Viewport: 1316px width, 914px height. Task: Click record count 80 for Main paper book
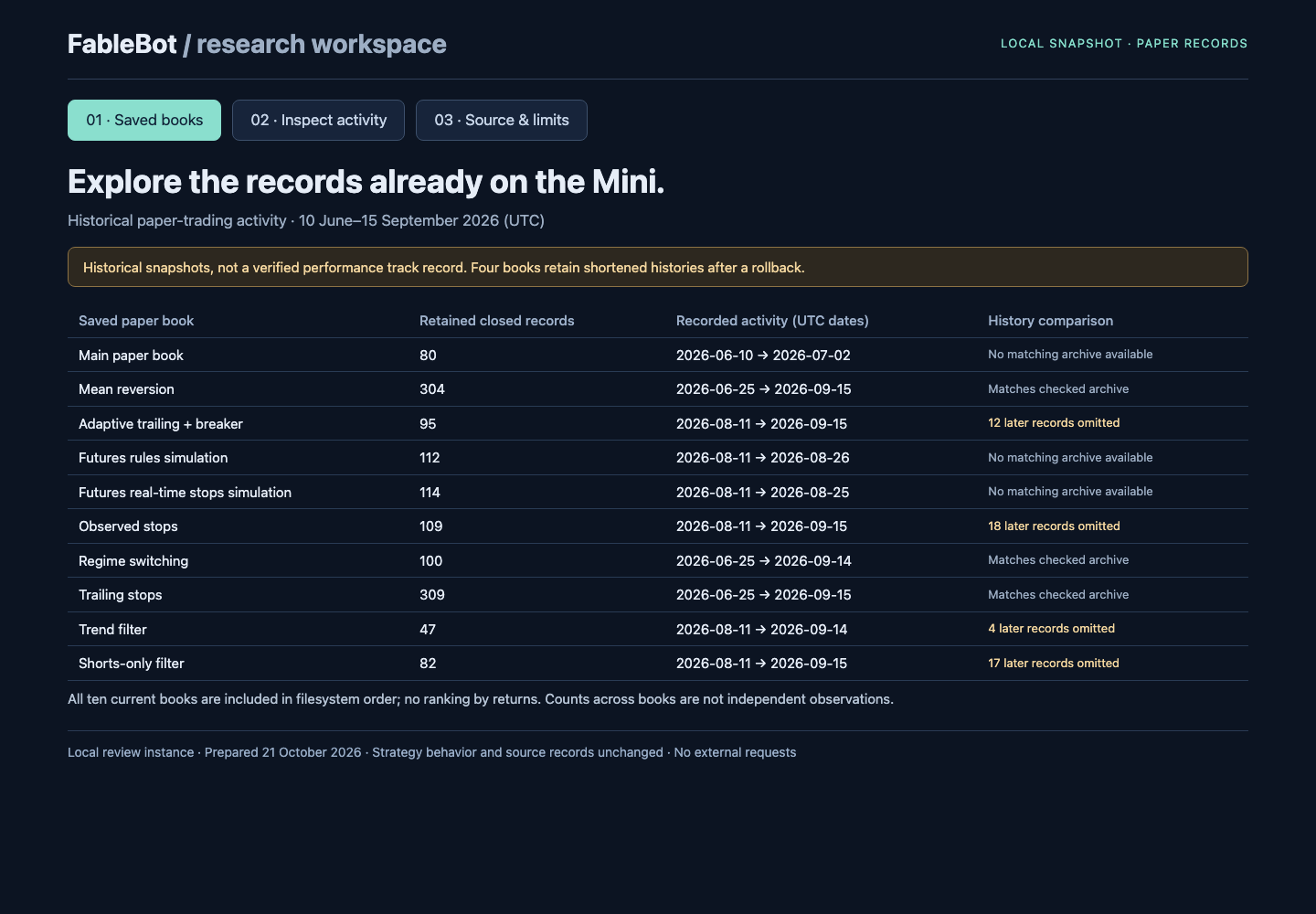click(x=428, y=356)
